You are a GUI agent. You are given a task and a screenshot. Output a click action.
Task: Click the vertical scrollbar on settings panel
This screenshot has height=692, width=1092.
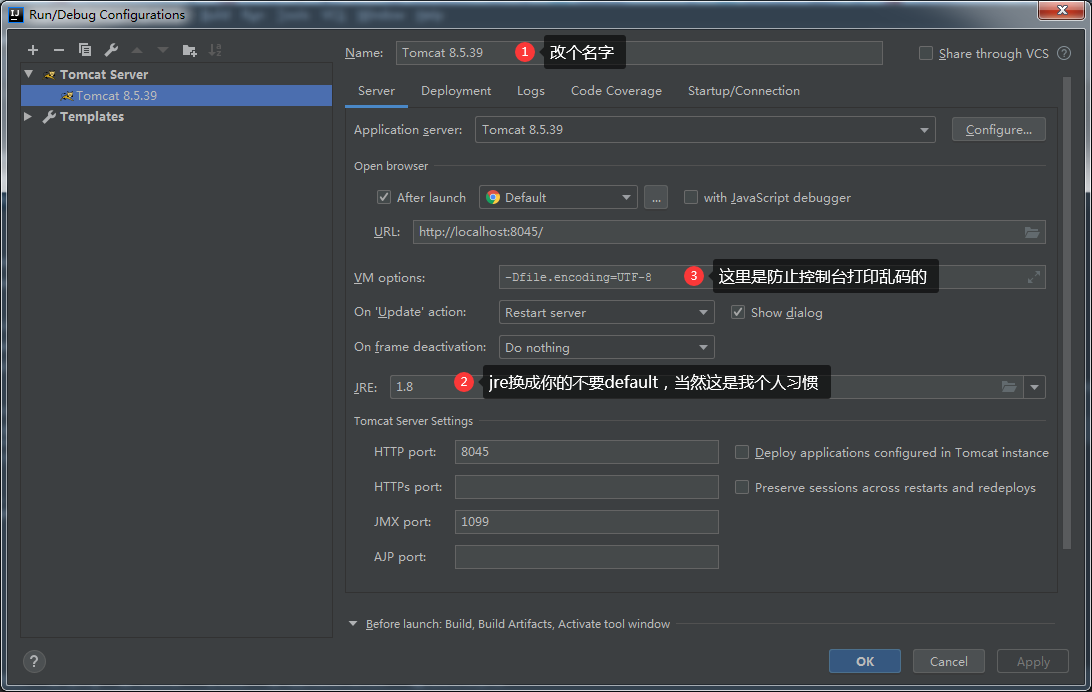coord(1067,313)
